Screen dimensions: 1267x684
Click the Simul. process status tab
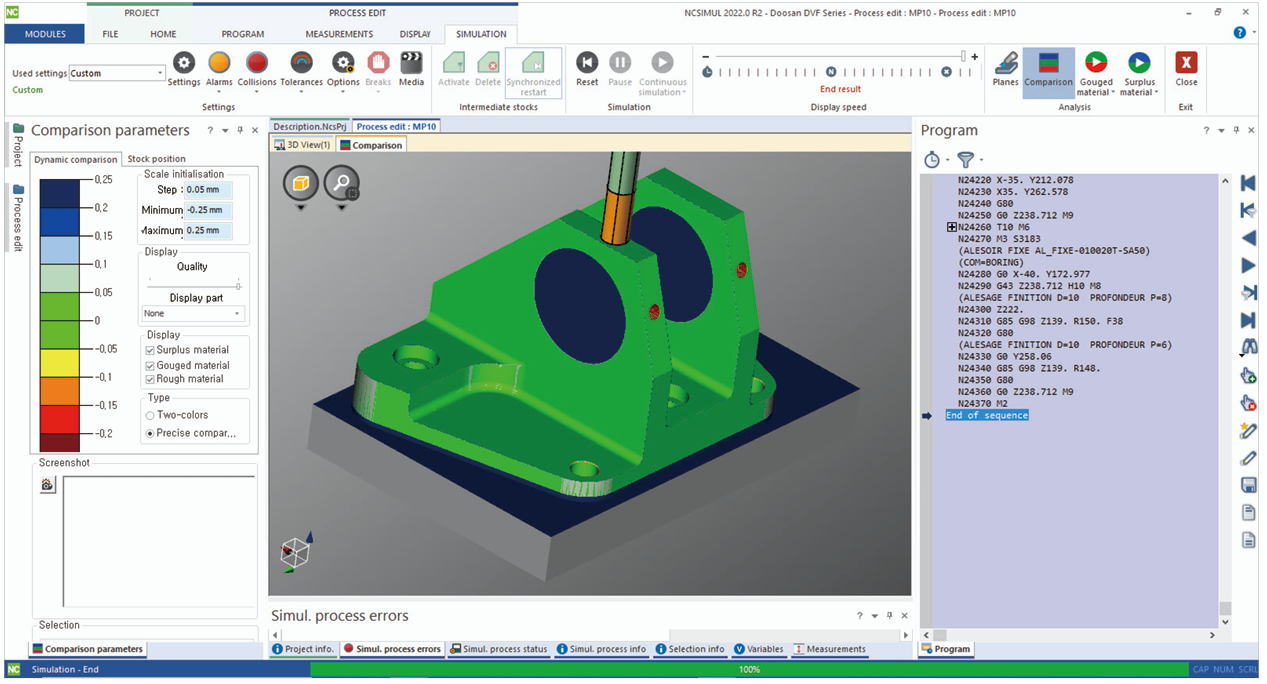[498, 649]
